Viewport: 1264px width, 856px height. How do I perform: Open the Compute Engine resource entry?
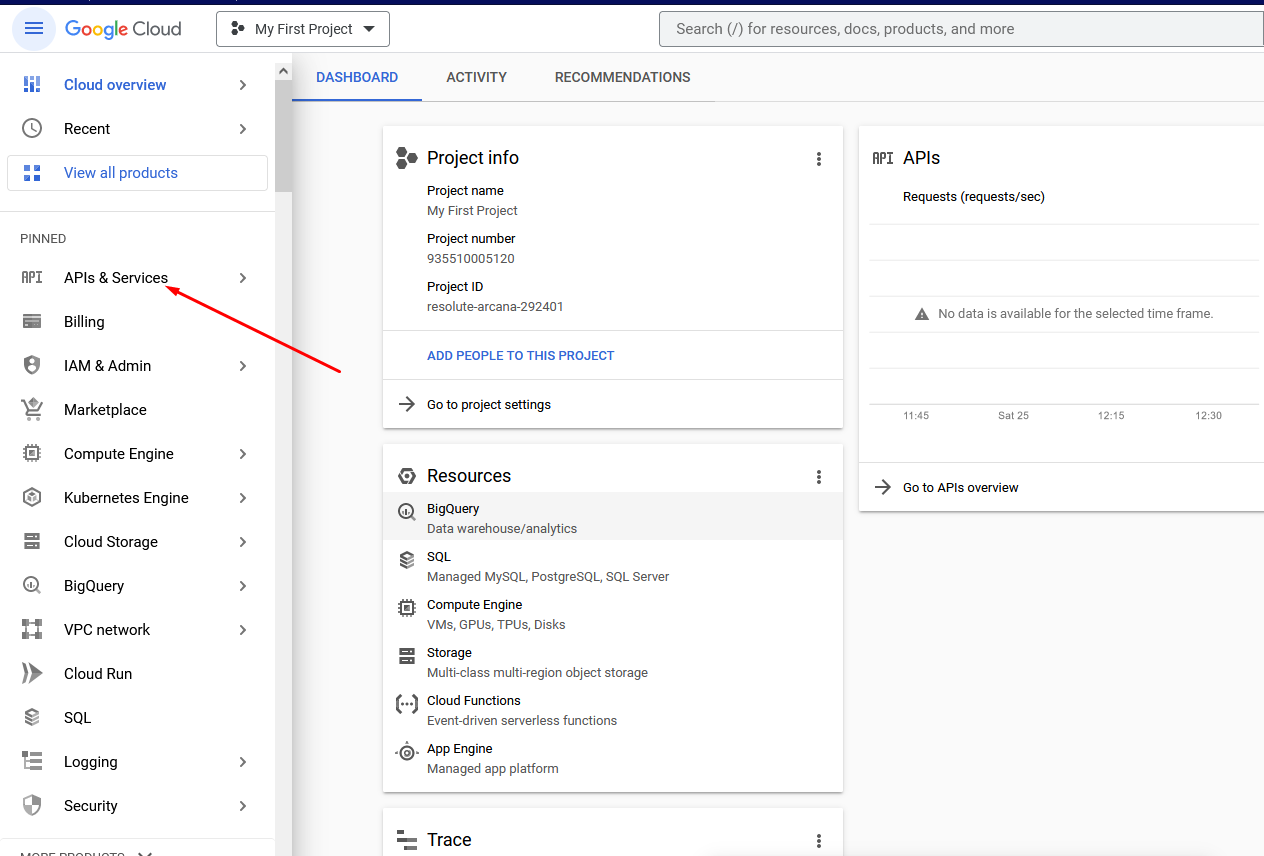[613, 614]
